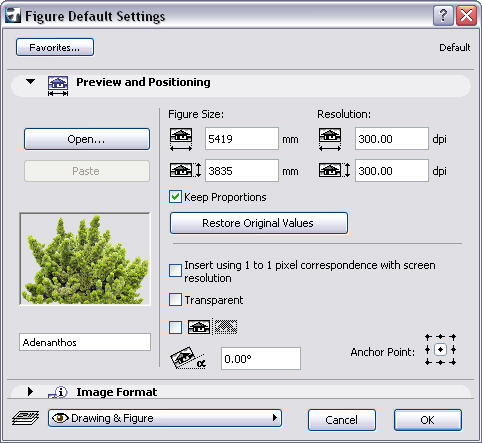
Task: Expand the Image Format panel
Action: coord(30,392)
